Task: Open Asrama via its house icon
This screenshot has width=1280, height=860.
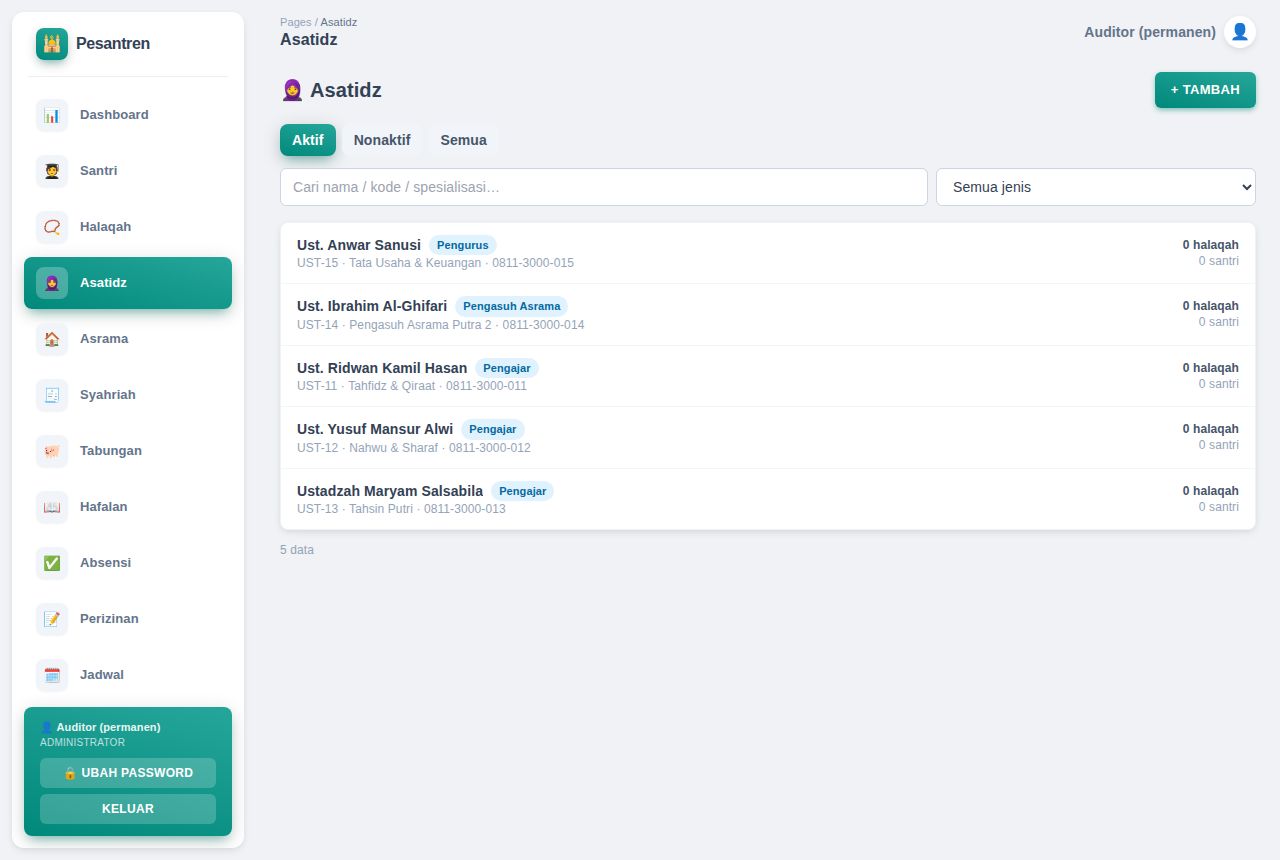Action: [x=52, y=339]
